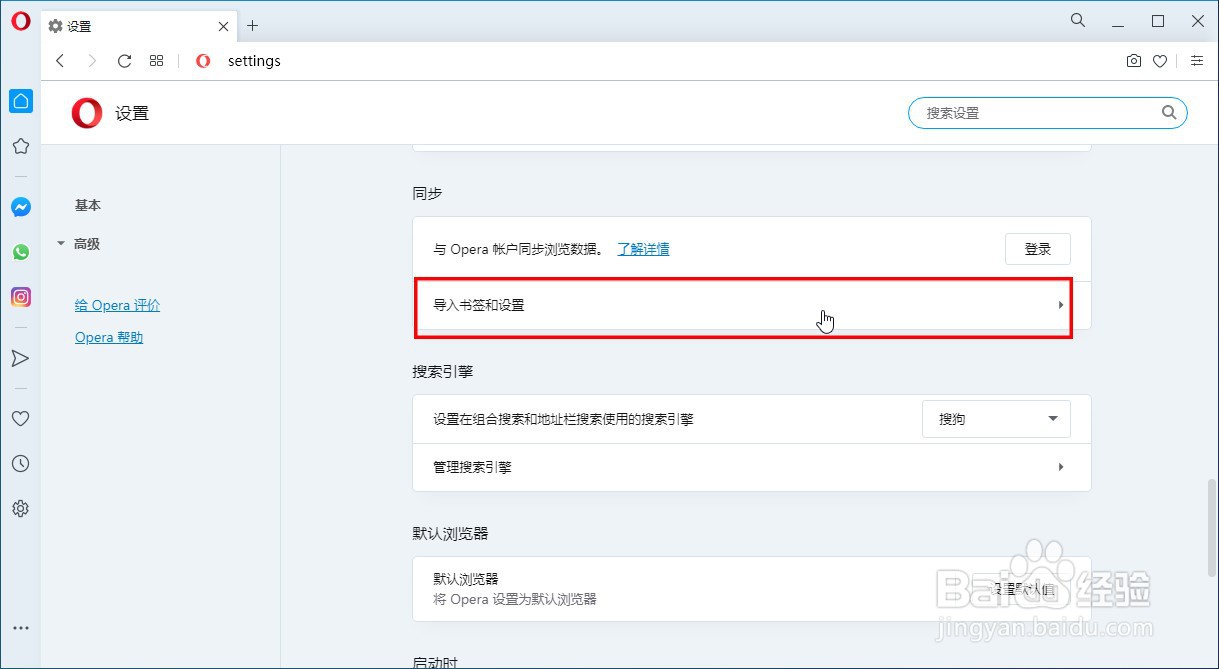
Task: Go forward with the forward arrow
Action: 92,61
